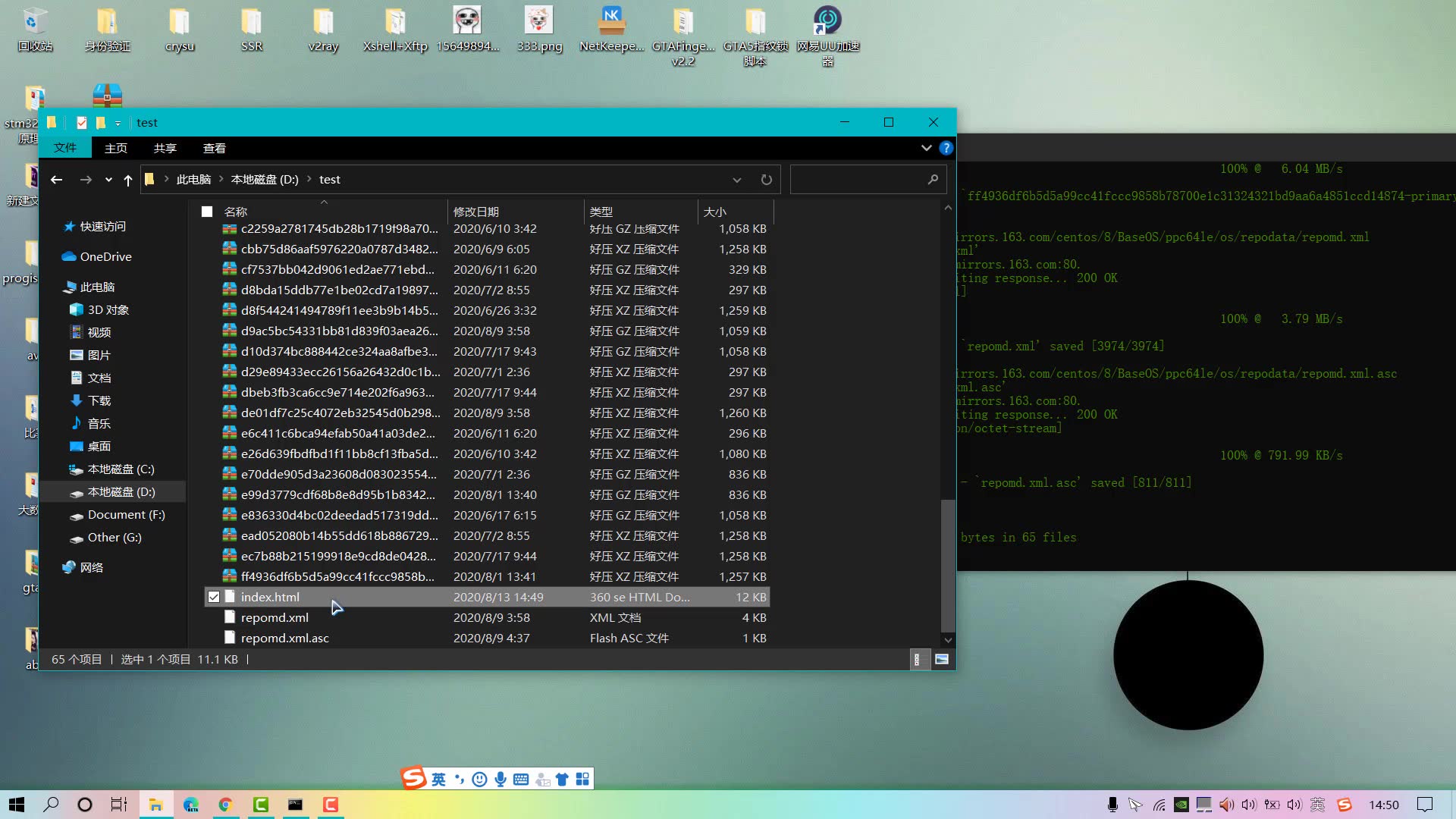Sort by 修改日期 column header
Screen dimensions: 1456x819
[x=476, y=212]
